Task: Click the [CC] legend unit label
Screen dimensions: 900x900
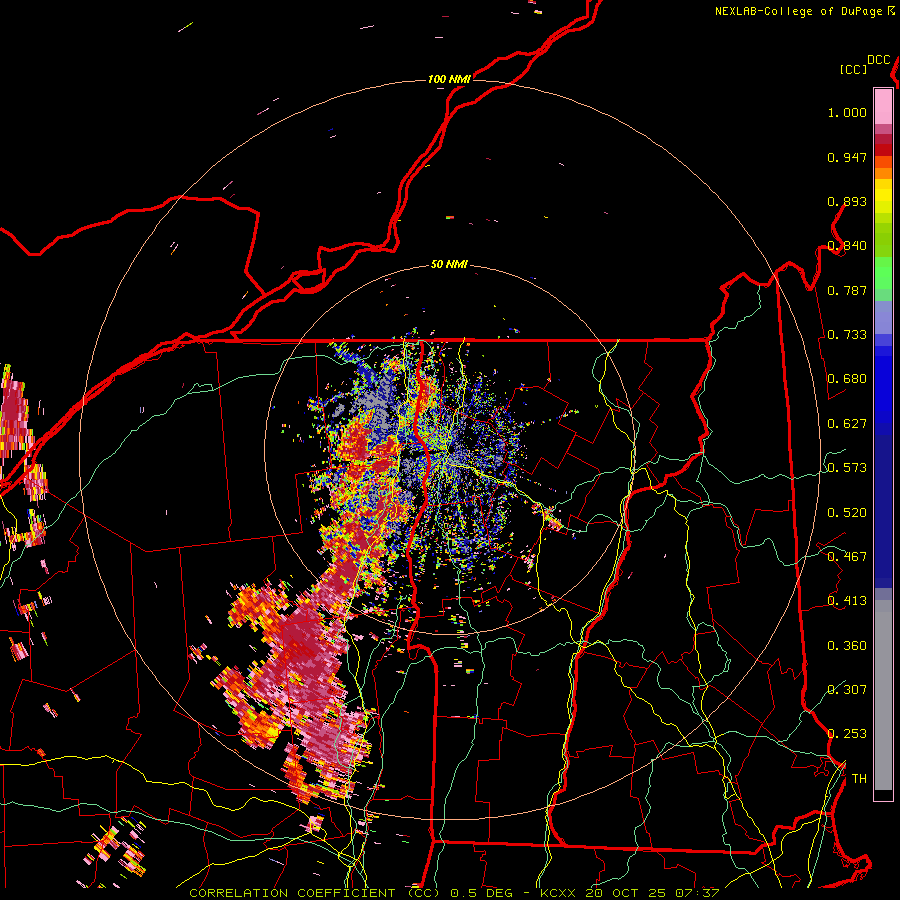Action: [x=853, y=69]
